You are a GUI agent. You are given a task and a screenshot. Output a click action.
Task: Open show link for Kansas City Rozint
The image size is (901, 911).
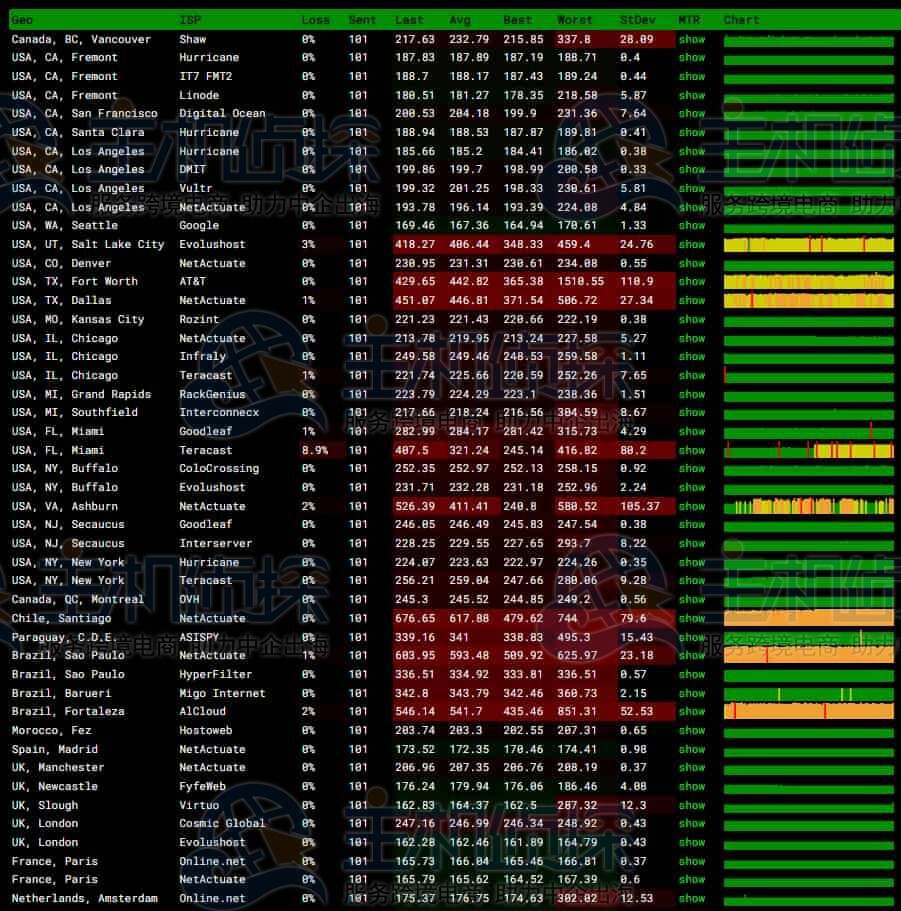pos(691,319)
